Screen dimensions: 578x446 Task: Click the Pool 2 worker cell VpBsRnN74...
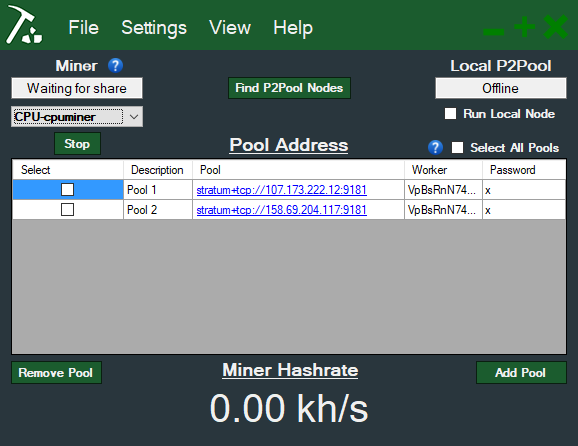click(x=443, y=210)
